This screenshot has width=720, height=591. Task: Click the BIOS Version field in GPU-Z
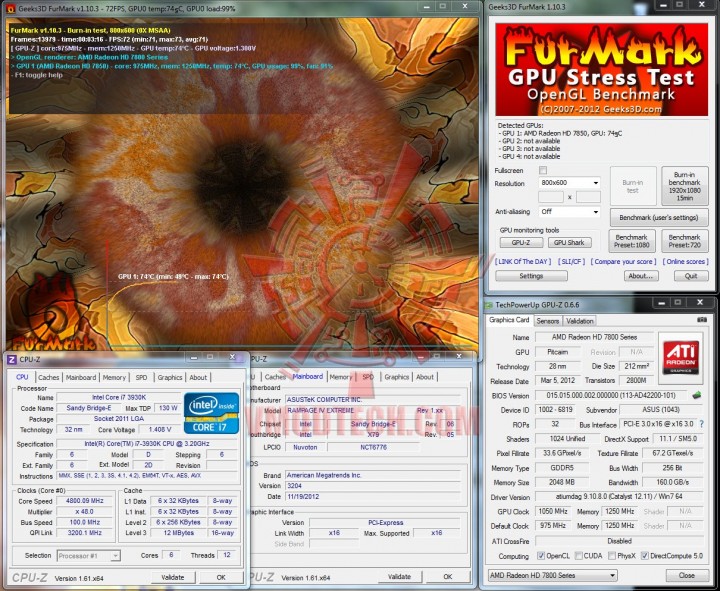pos(611,395)
